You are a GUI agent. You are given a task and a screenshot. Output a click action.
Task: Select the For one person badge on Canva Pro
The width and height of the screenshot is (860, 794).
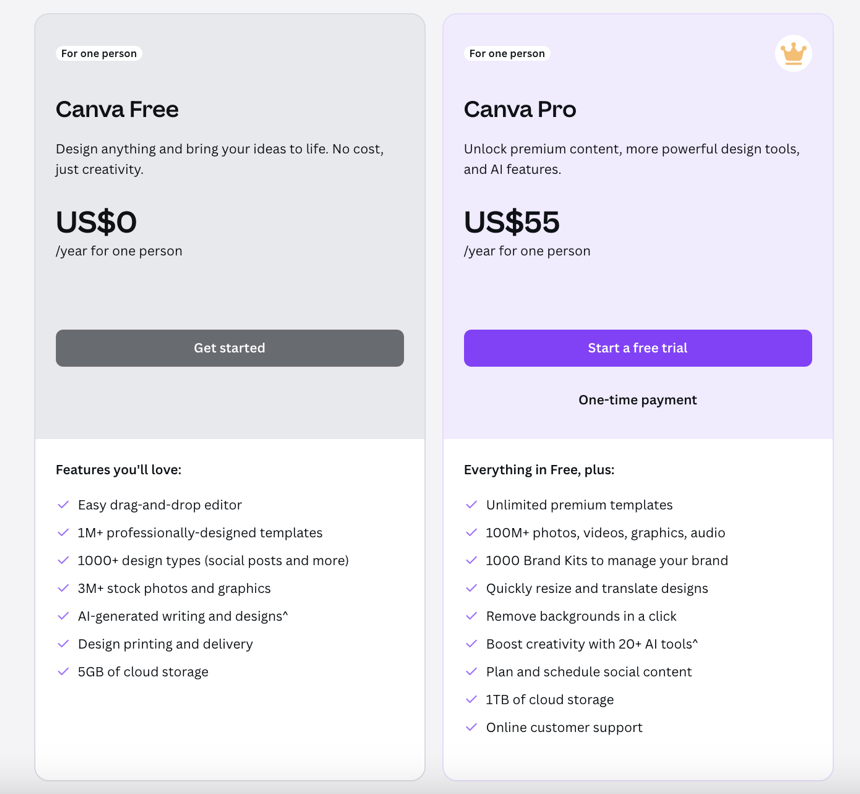507,53
